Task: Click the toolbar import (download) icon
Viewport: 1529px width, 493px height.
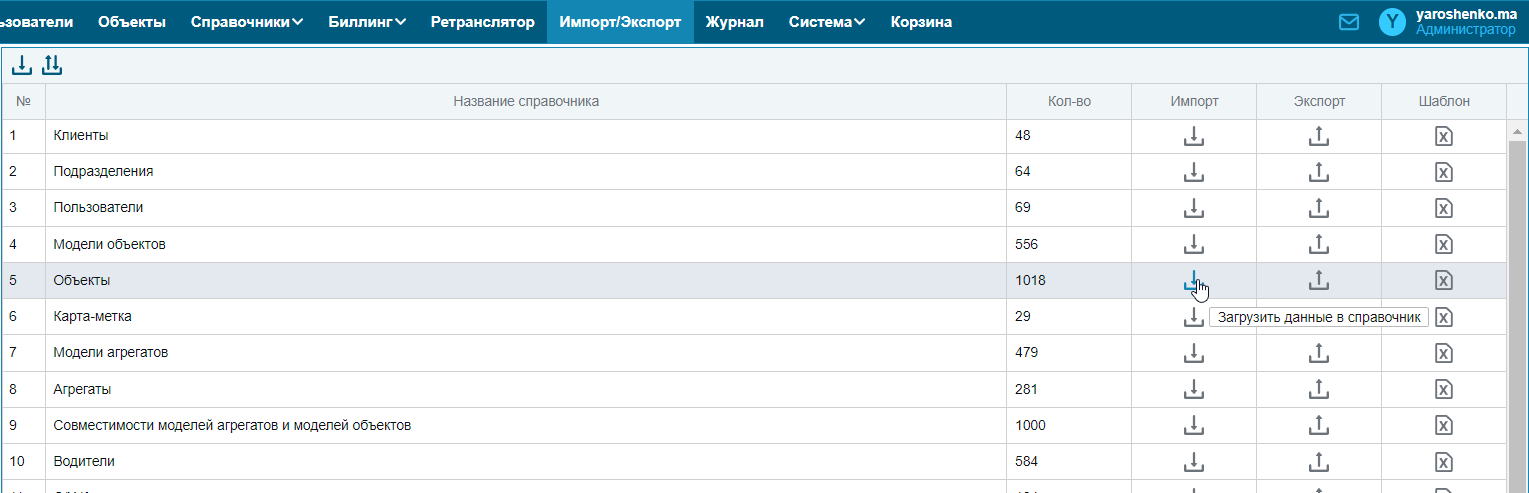Action: [21, 66]
